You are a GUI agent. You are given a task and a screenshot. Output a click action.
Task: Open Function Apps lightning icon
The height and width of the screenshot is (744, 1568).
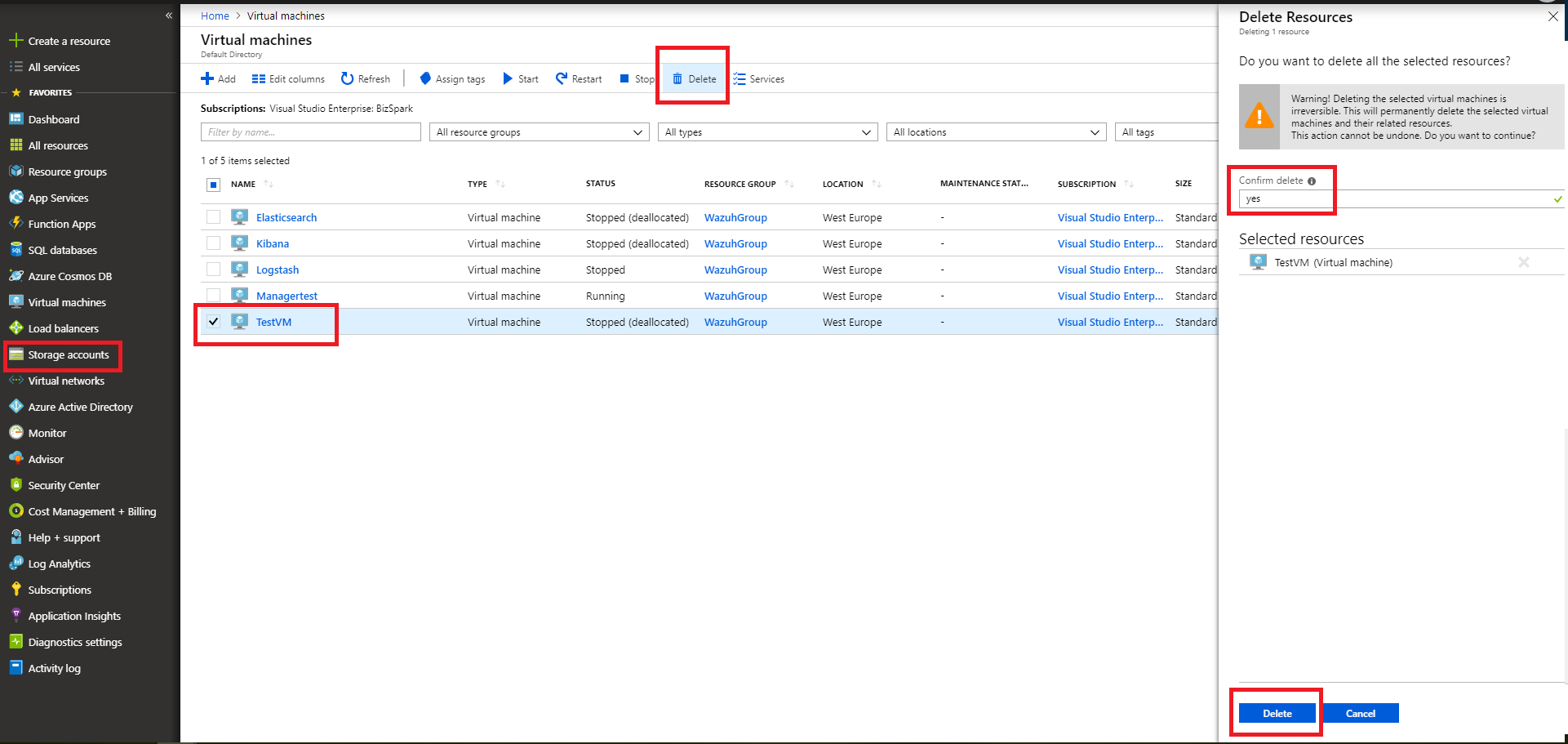click(16, 224)
